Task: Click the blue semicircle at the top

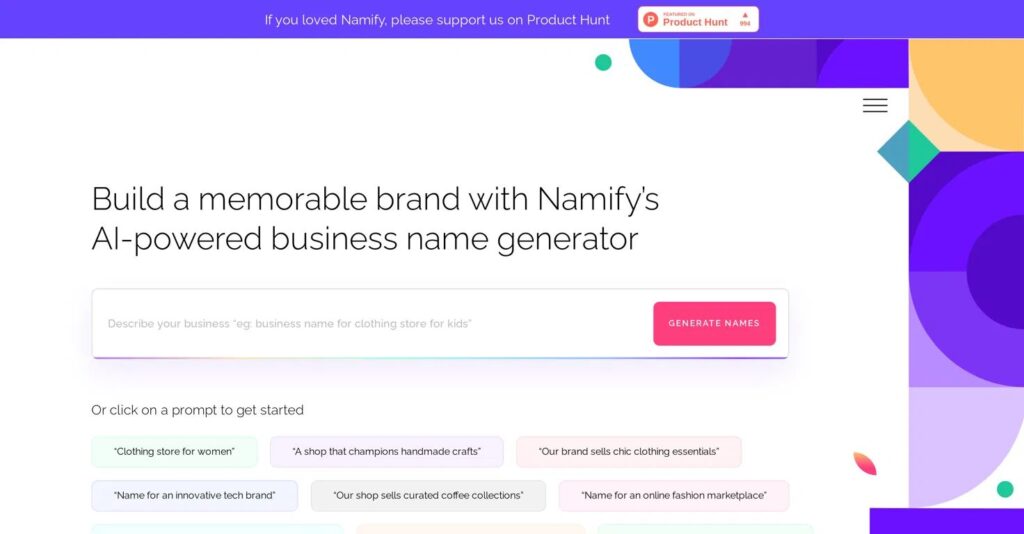Action: pos(656,60)
